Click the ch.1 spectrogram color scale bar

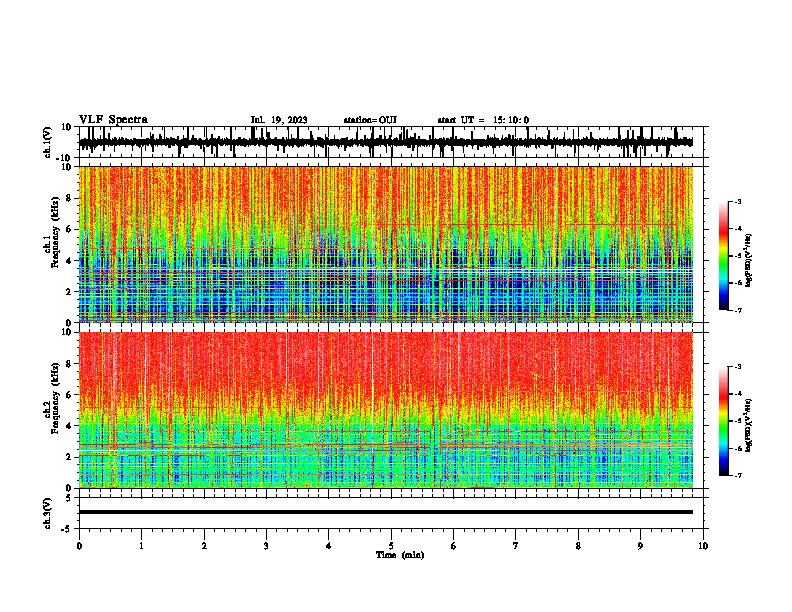tap(724, 256)
